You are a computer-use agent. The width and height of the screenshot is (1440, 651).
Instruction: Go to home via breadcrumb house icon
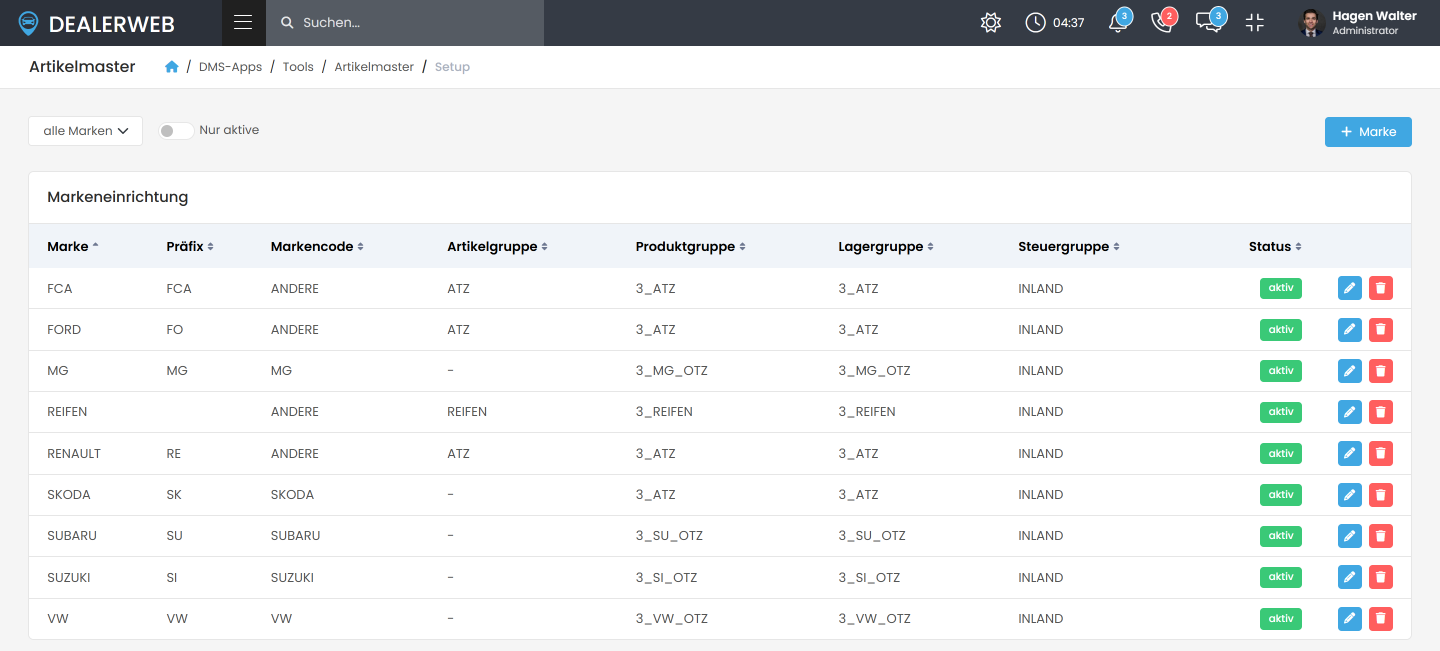172,67
